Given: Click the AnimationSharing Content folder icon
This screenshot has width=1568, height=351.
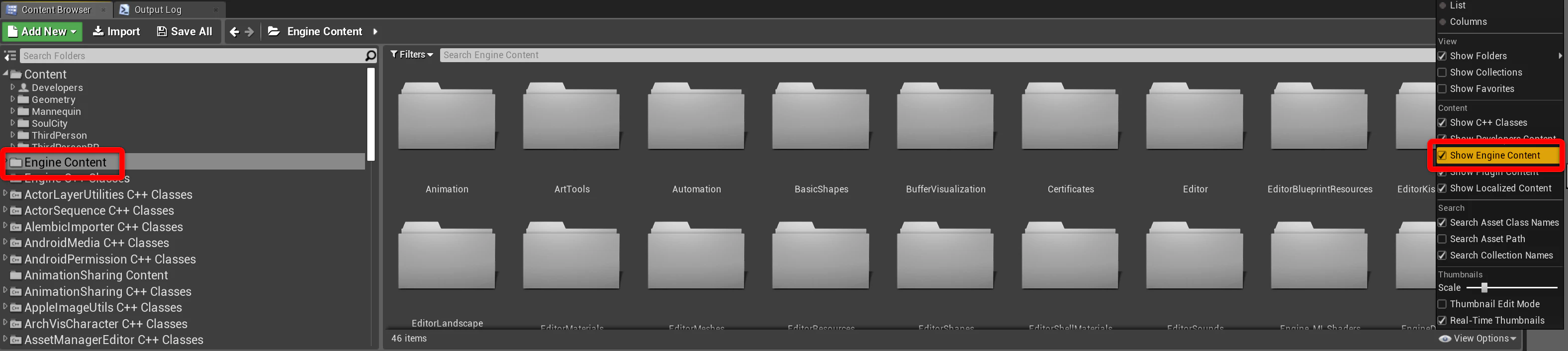Looking at the screenshot, I should pyautogui.click(x=16, y=275).
